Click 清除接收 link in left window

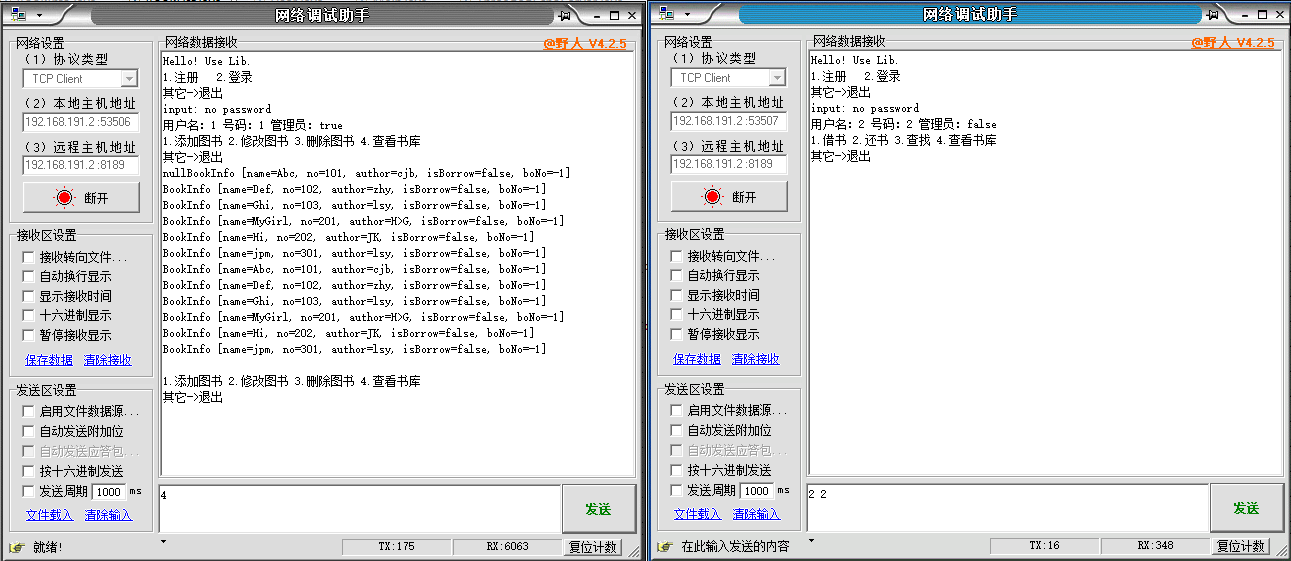click(108, 360)
